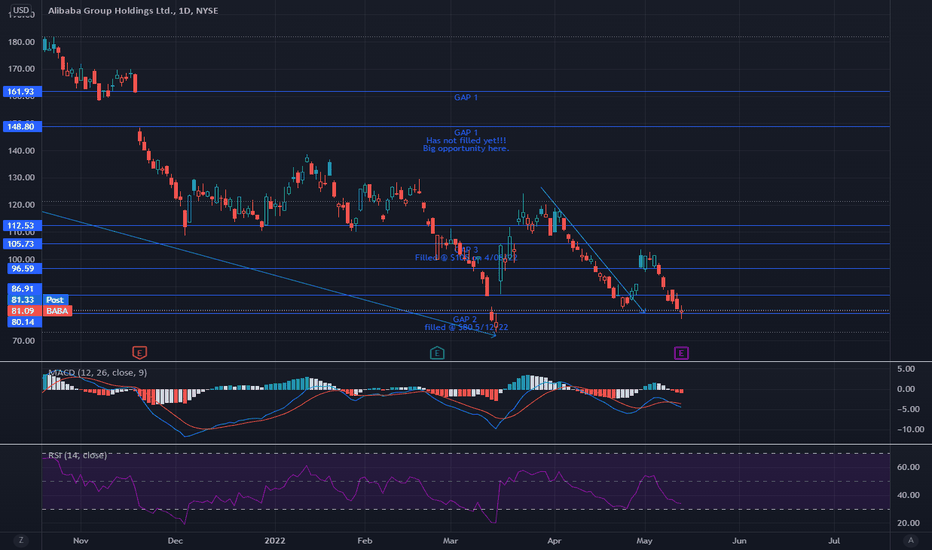Open the USD currency selector
Screen dimensions: 932x550
(21, 10)
